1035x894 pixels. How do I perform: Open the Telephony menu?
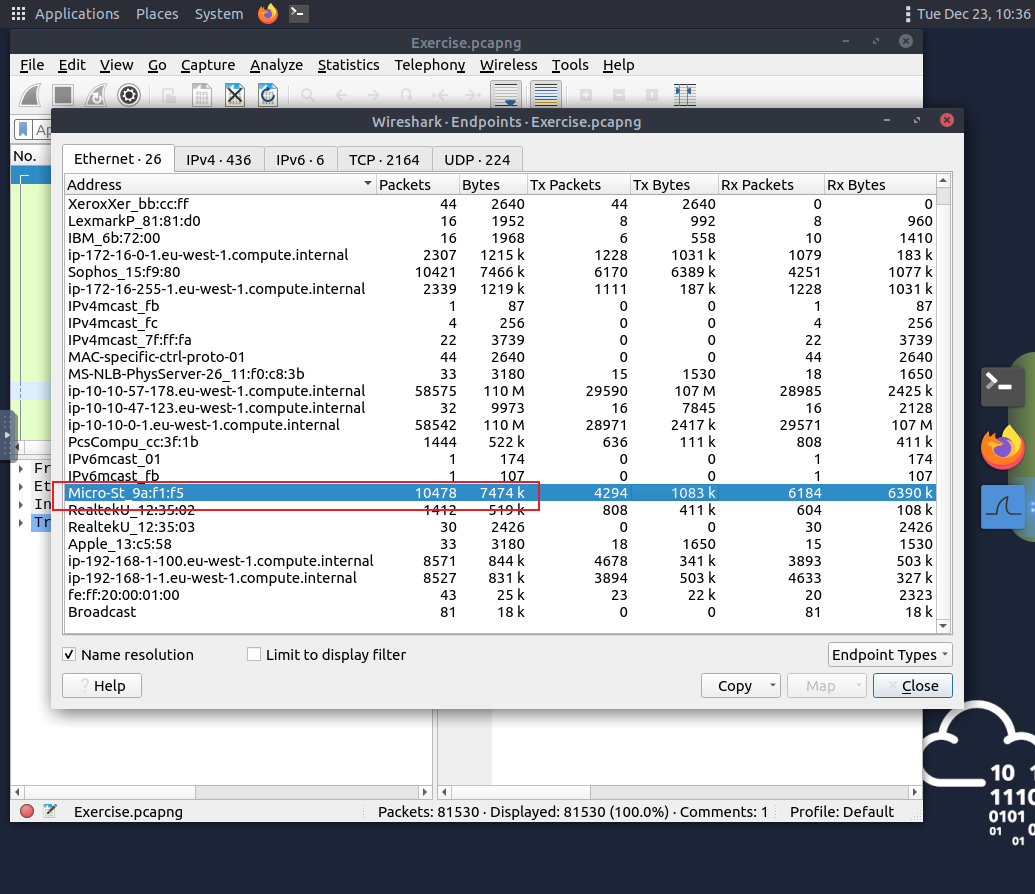[x=430, y=65]
